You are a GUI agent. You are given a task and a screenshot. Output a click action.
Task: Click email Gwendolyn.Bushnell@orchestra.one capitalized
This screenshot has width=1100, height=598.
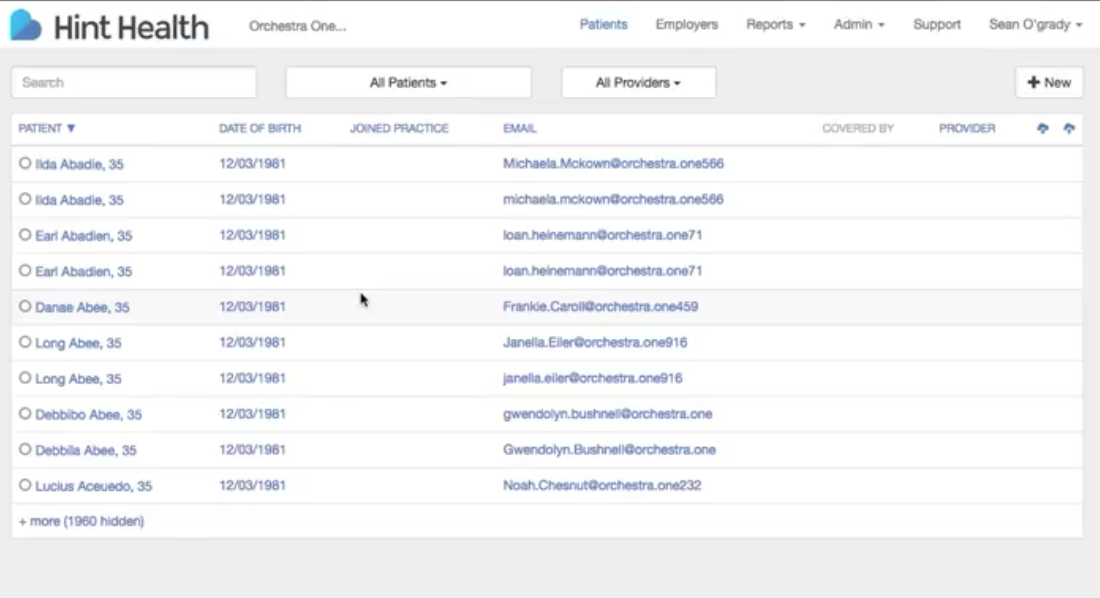tap(609, 450)
